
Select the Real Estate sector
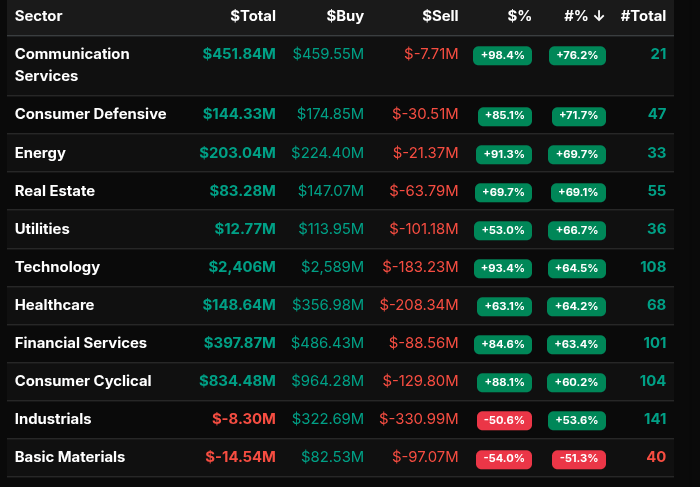tap(56, 191)
